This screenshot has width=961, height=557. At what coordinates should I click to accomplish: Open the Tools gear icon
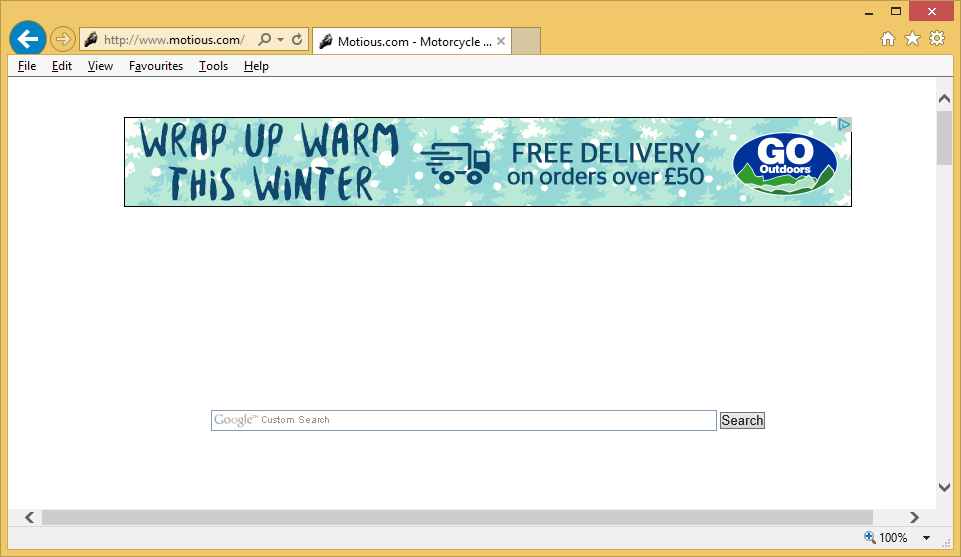point(937,39)
